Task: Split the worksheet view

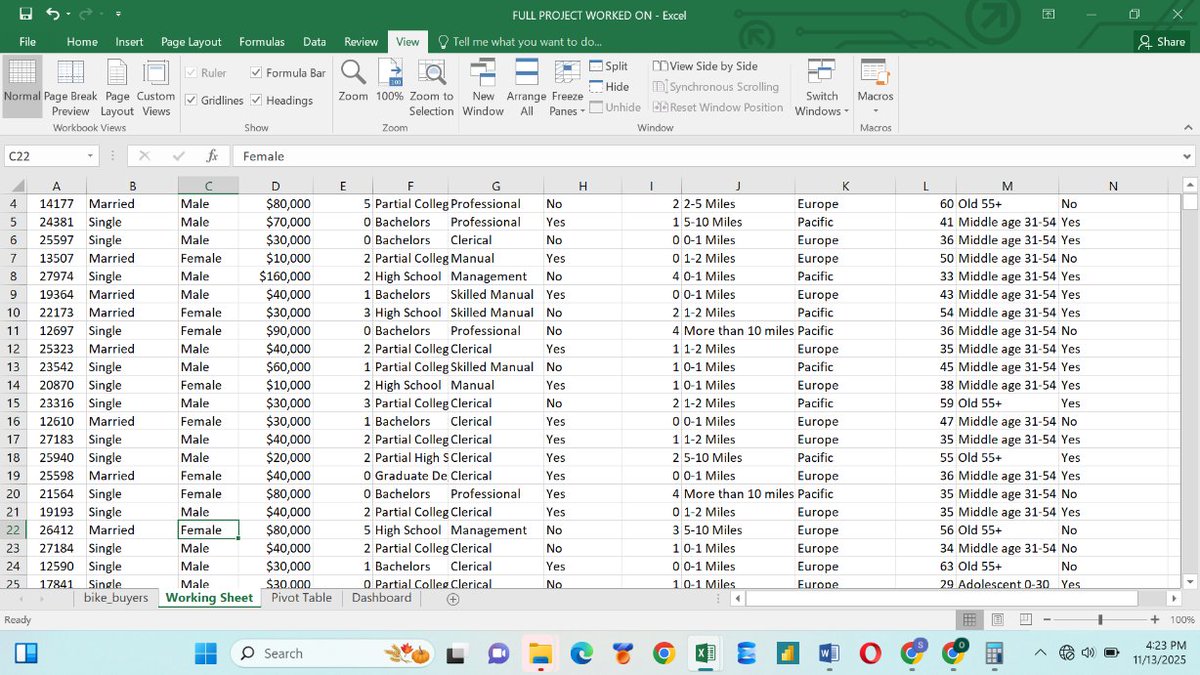Action: 611,65
